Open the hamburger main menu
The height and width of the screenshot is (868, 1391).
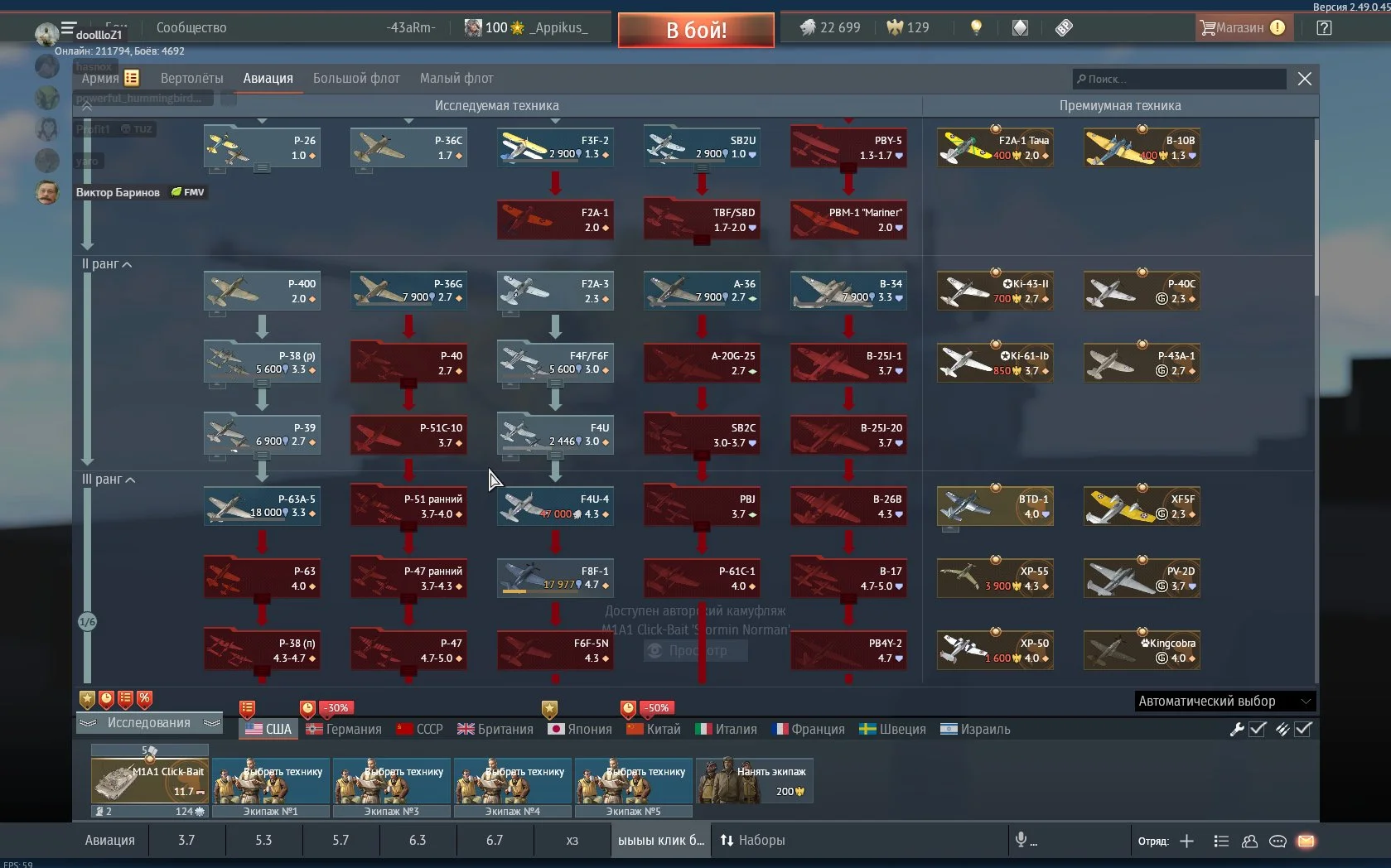click(x=68, y=27)
